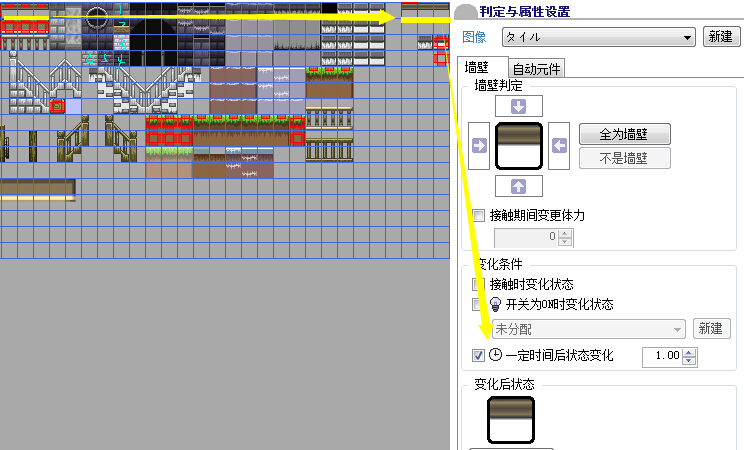Click 新建 button beside 未分配 dropdown
744x450 pixels.
click(711, 328)
